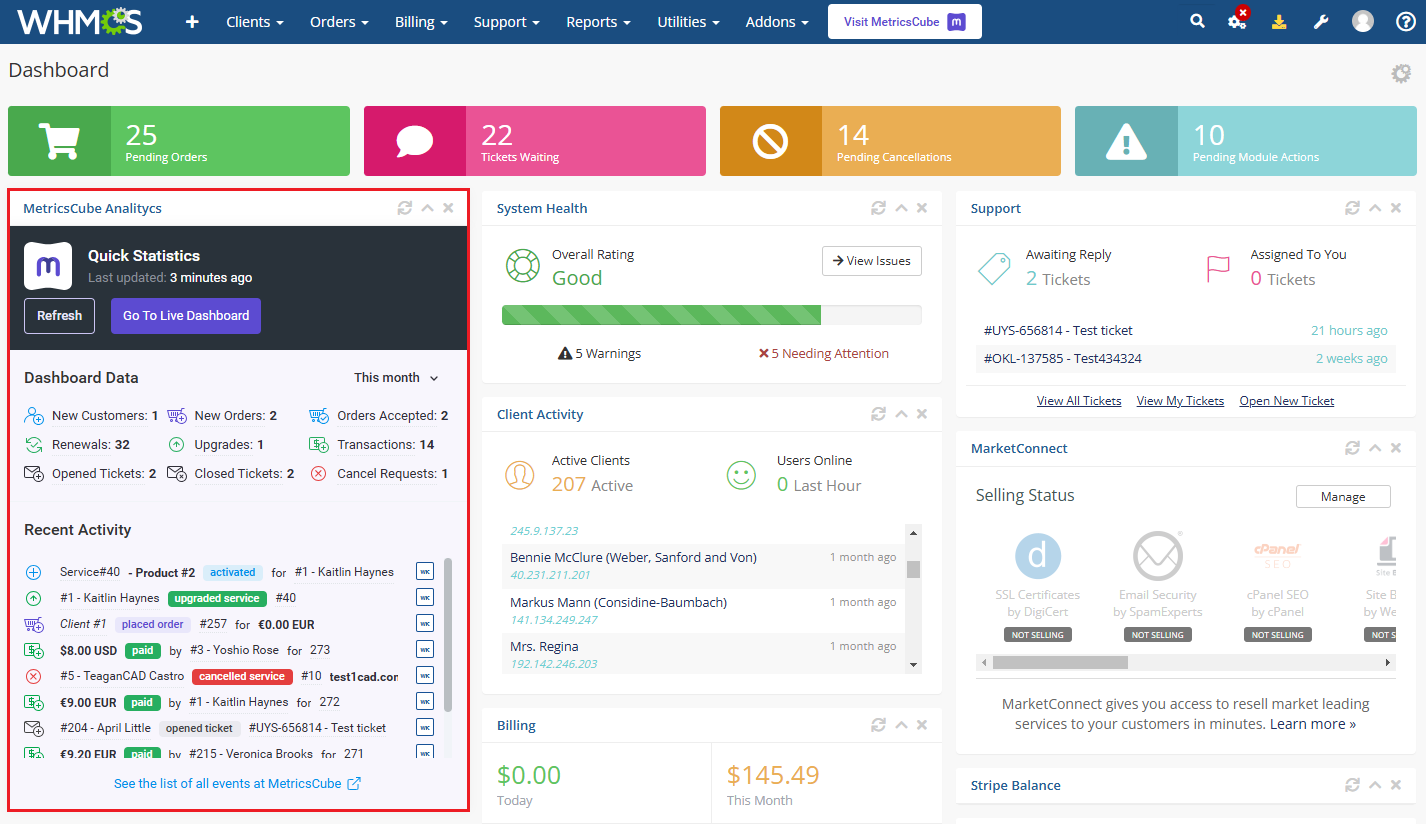Refresh the System Health widget
The image size is (1426, 824).
pyautogui.click(x=878, y=208)
